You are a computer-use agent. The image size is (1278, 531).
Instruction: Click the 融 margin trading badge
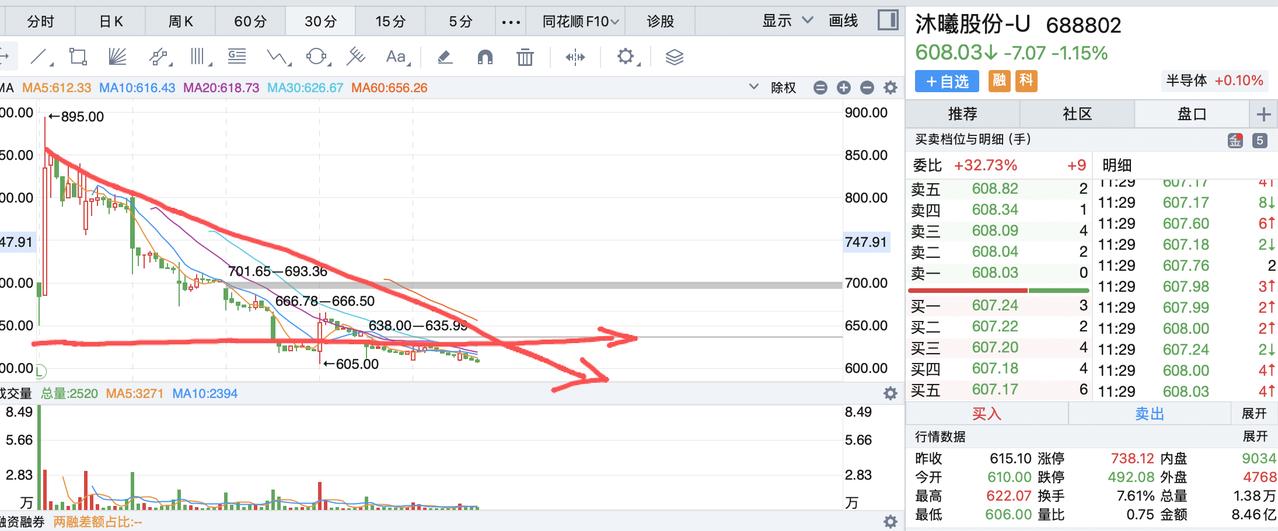(999, 81)
